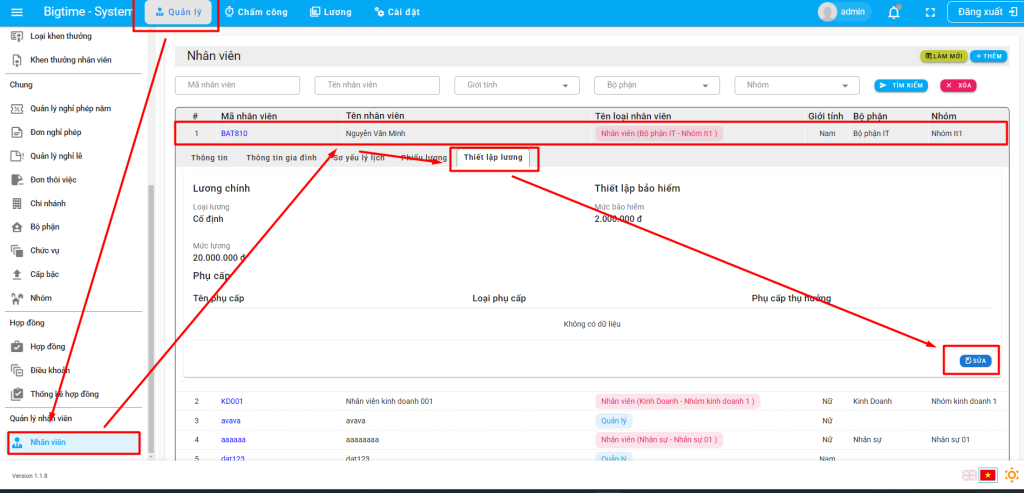Click the Cấp bậc sidebar icon
The width and height of the screenshot is (1024, 493).
pos(17,274)
